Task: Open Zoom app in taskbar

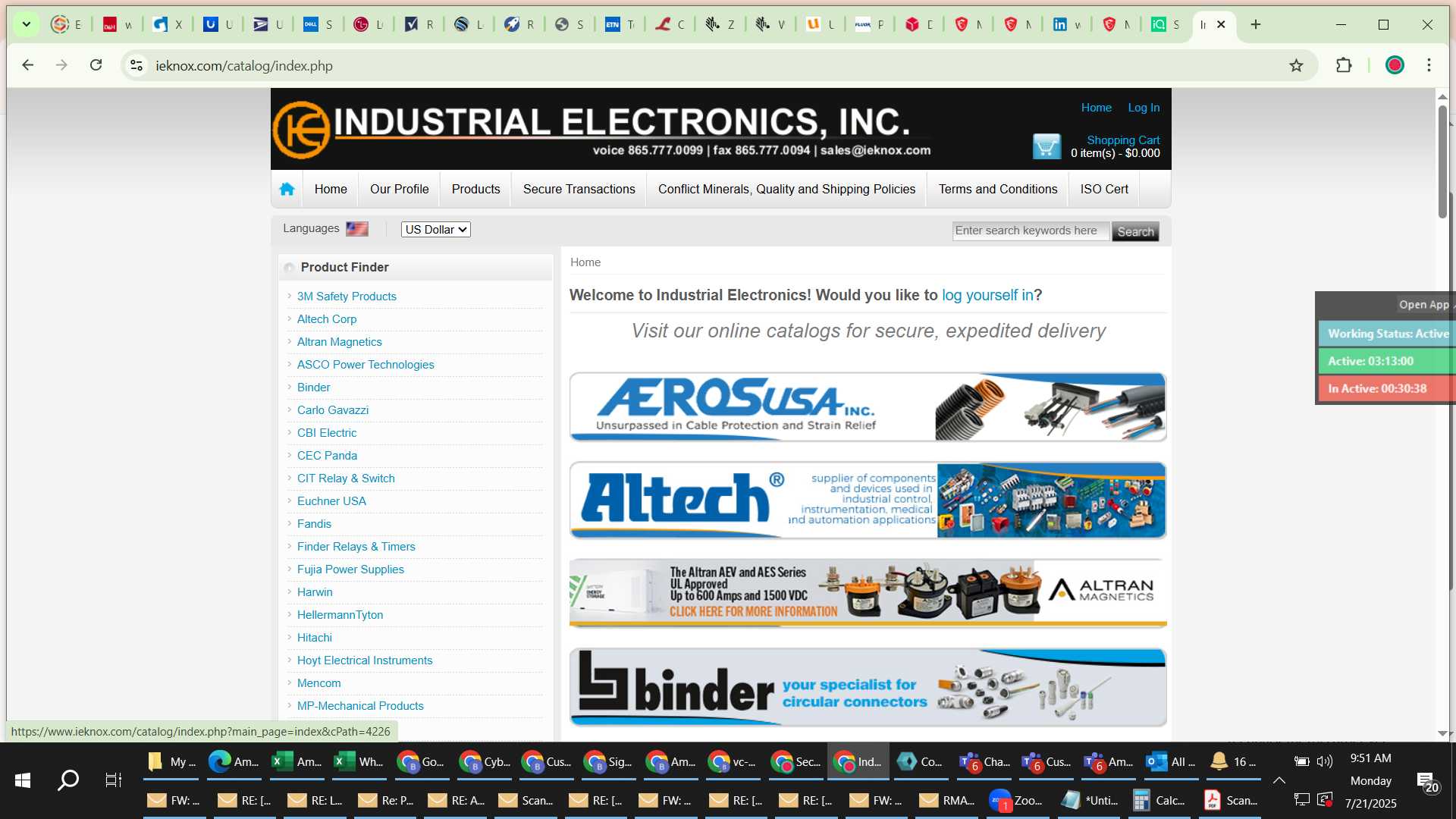Action: click(x=1016, y=800)
